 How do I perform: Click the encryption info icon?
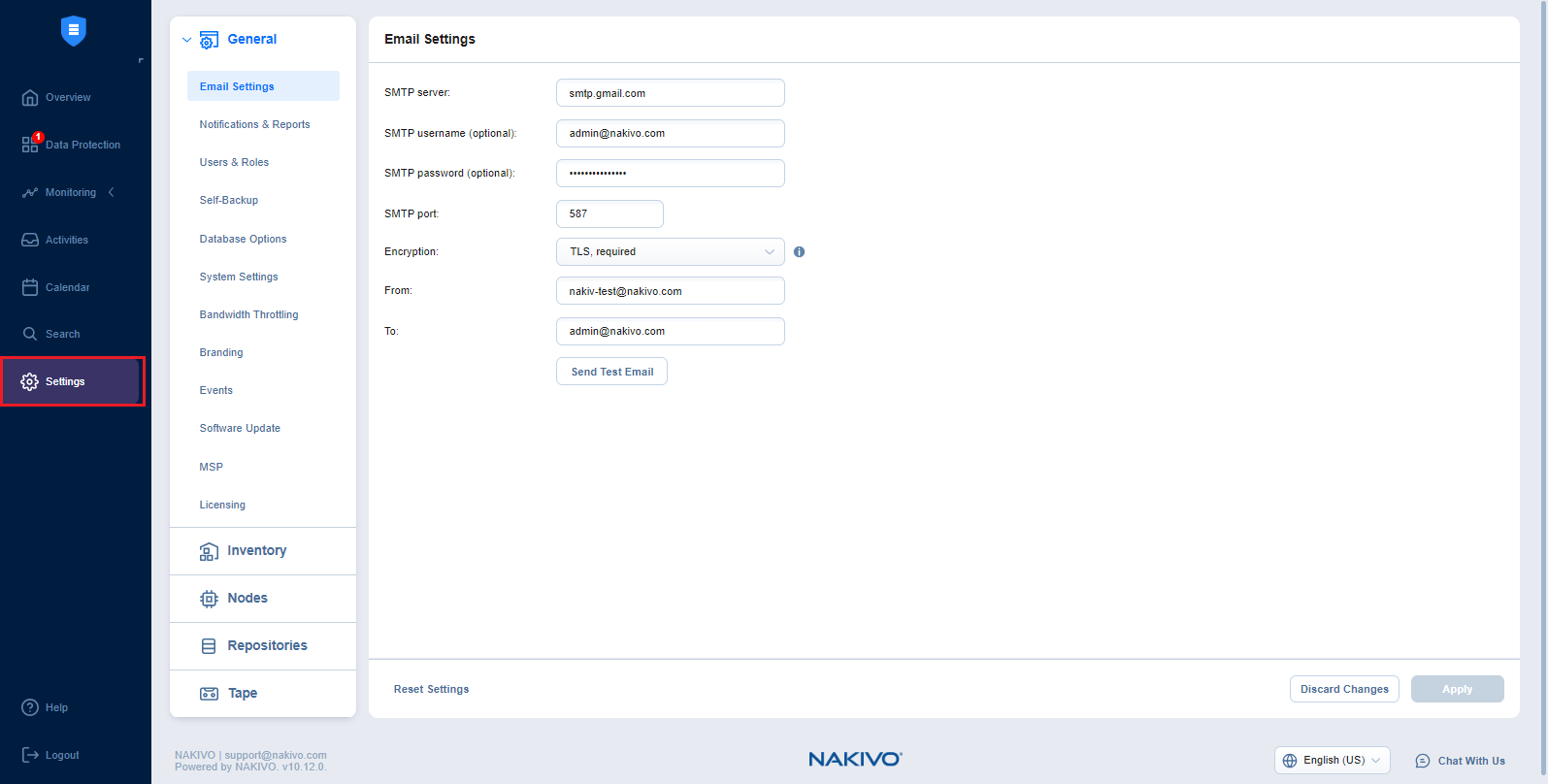click(799, 251)
